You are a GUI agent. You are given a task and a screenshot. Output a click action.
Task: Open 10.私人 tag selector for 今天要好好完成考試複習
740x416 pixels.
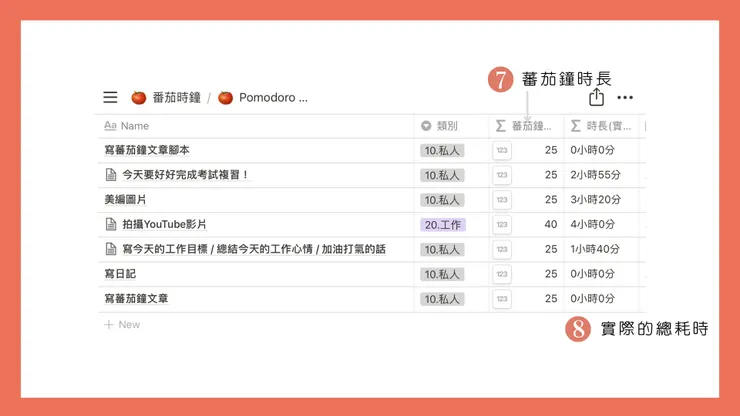442,175
